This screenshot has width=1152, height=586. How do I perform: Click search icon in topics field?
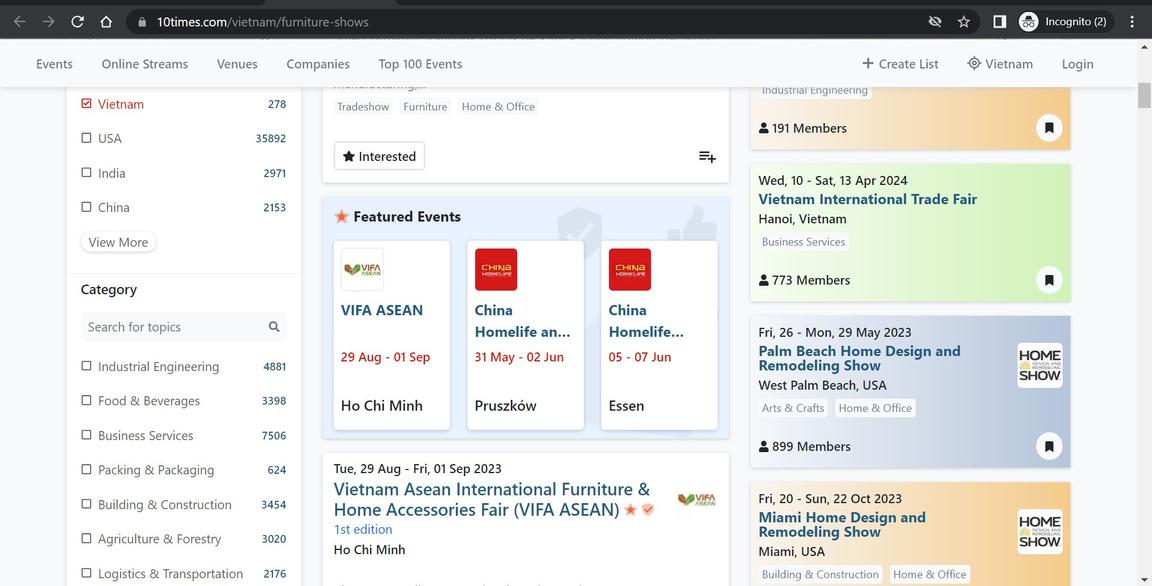click(274, 327)
